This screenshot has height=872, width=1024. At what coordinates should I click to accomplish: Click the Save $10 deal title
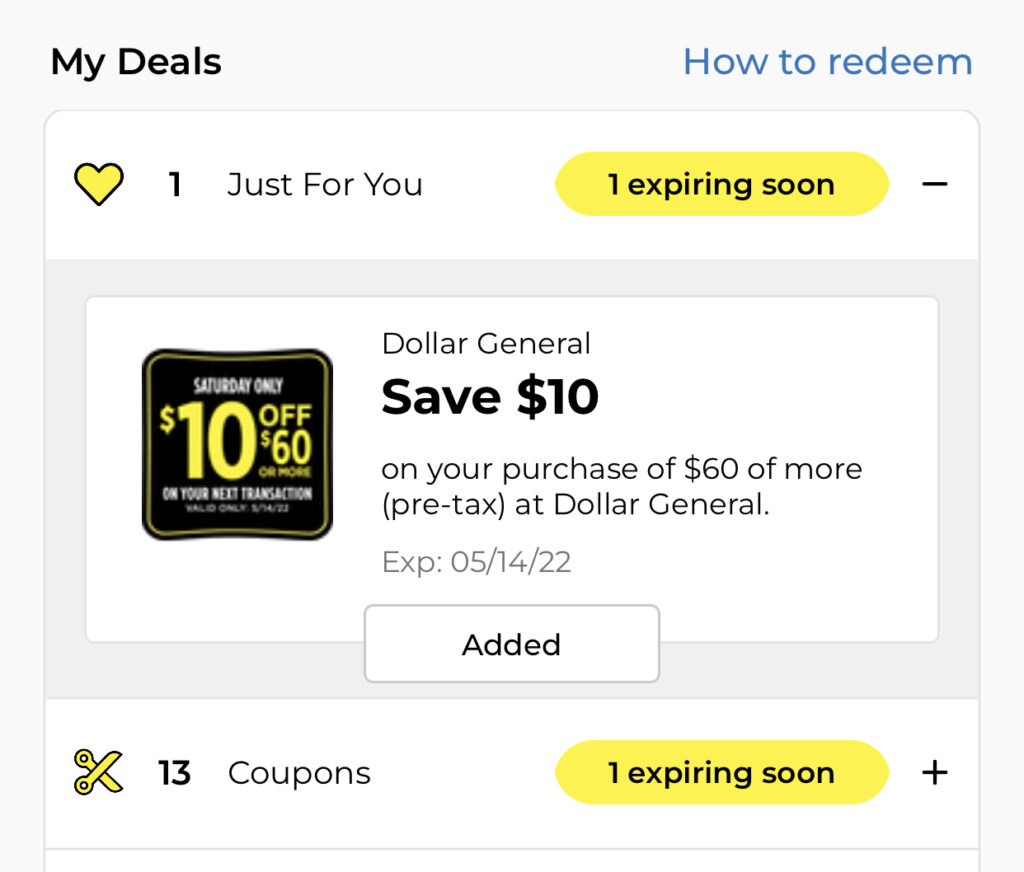coord(490,396)
